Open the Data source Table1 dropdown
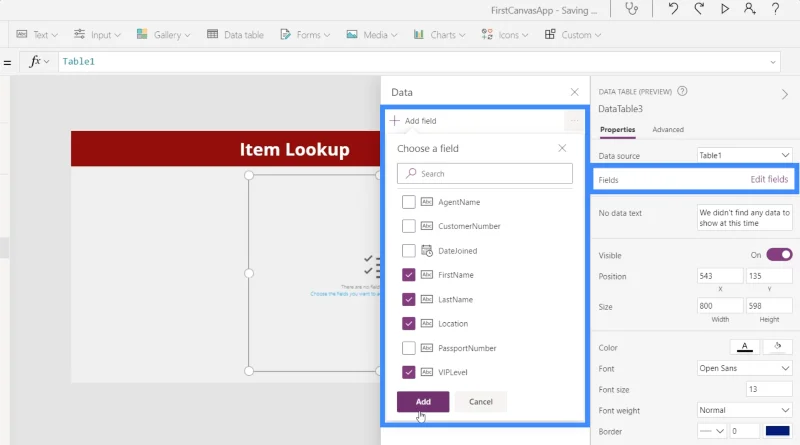800x445 pixels. pos(744,155)
